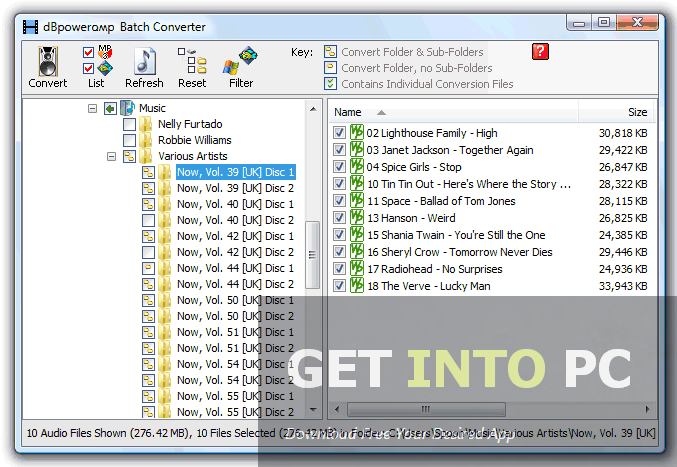Viewport: 677px width, 467px height.
Task: Uncheck 02 Lighthouse Family - High
Action: tap(339, 133)
